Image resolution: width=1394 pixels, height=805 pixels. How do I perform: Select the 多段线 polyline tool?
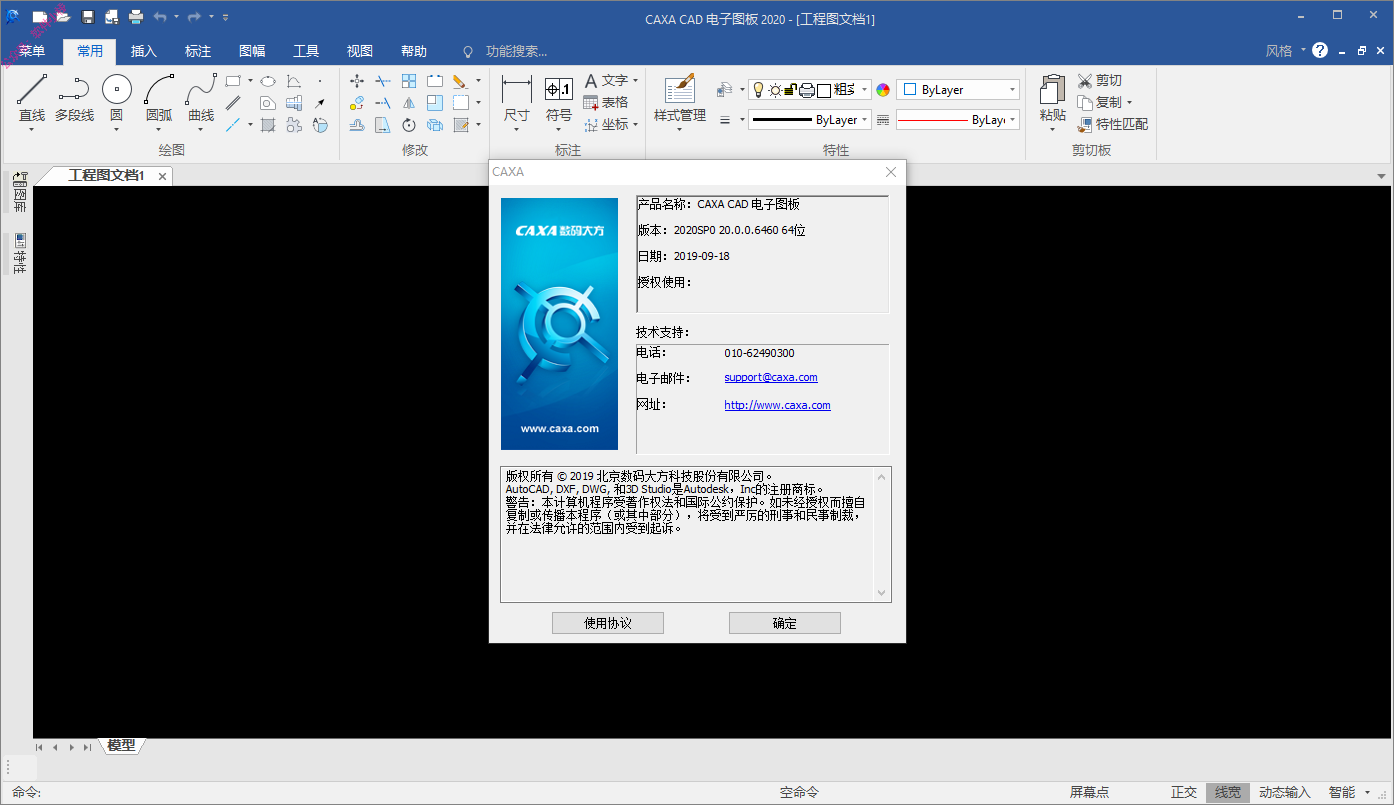coord(74,98)
